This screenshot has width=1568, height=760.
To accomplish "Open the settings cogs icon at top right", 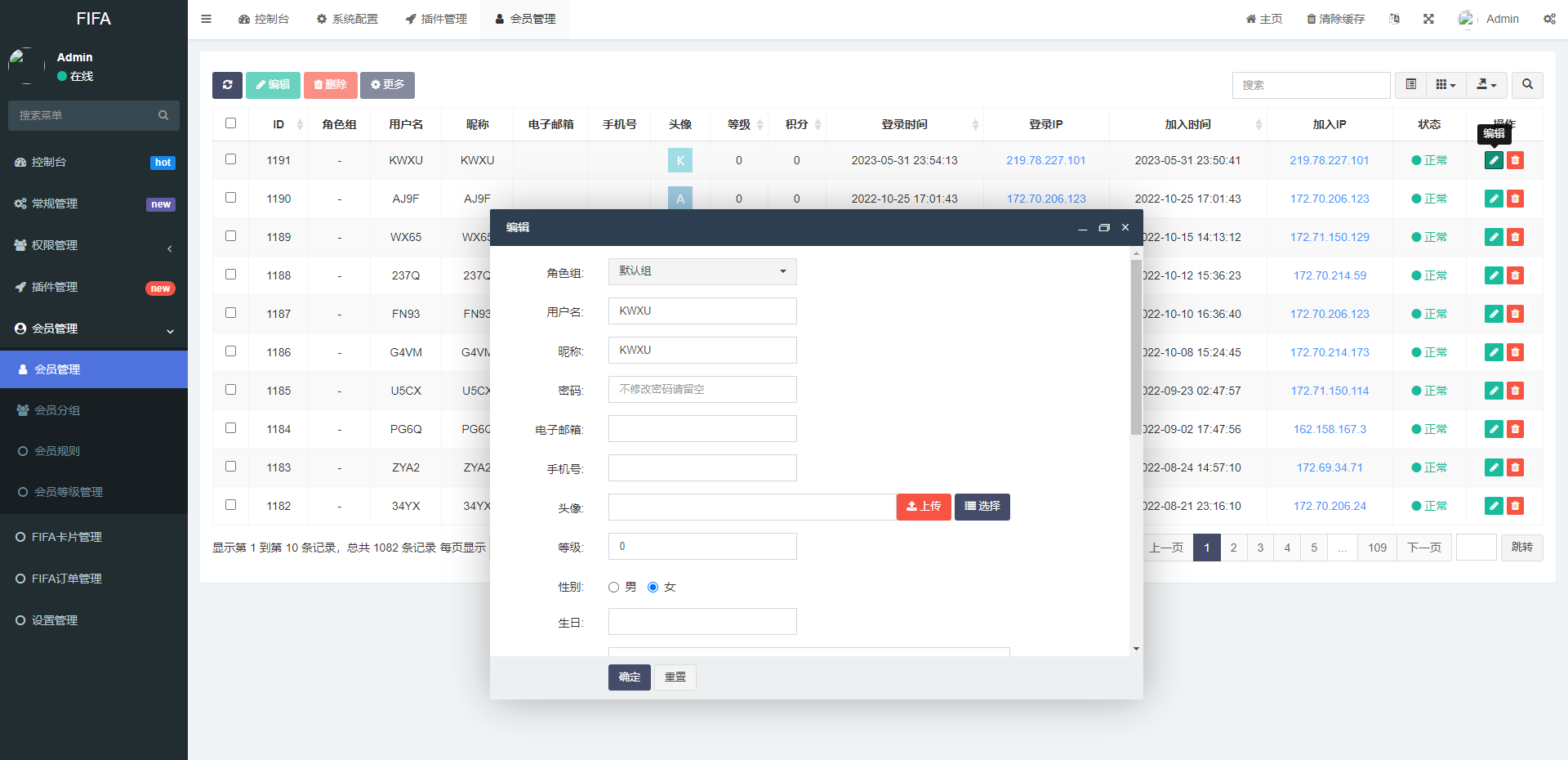I will pos(1549,19).
